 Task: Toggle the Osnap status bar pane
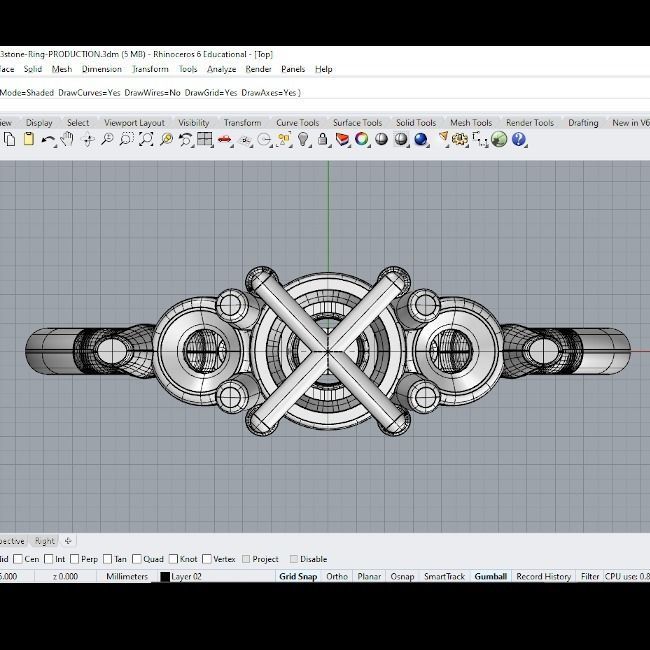[402, 577]
